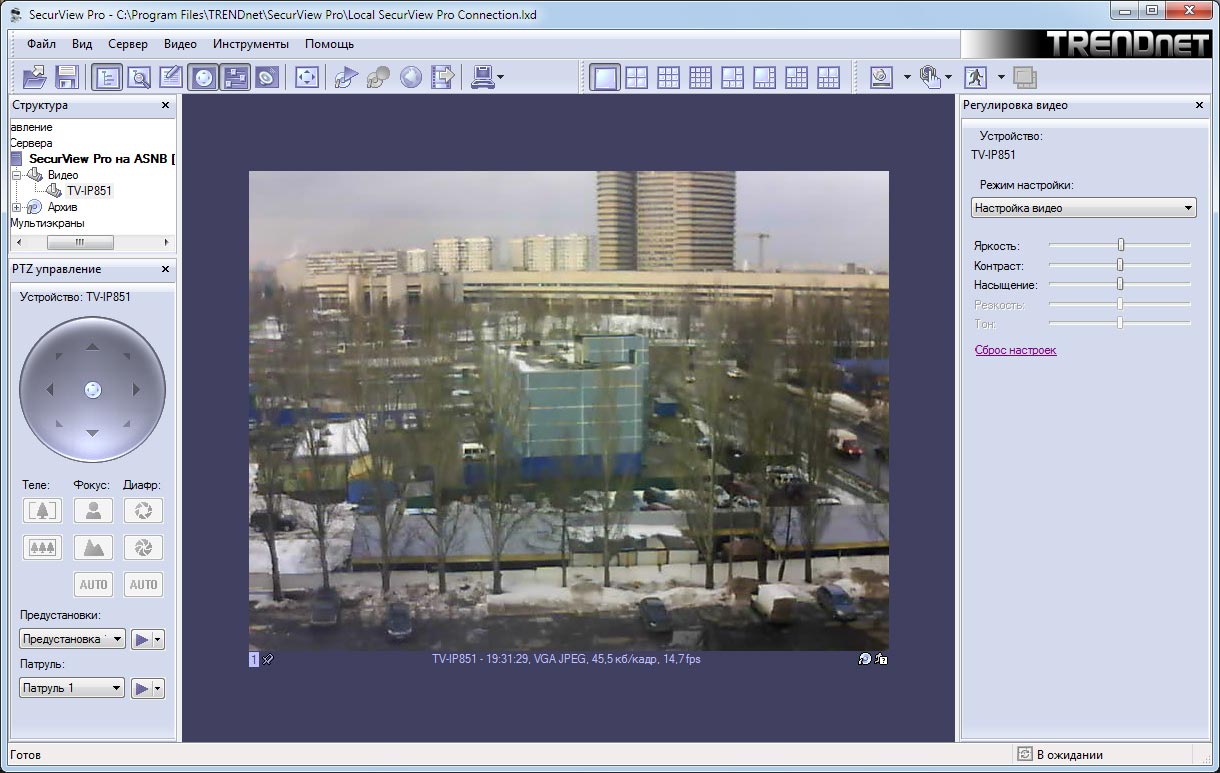The height and width of the screenshot is (773, 1220).
Task: Click the iris open icon under Диафр
Action: pos(143,510)
